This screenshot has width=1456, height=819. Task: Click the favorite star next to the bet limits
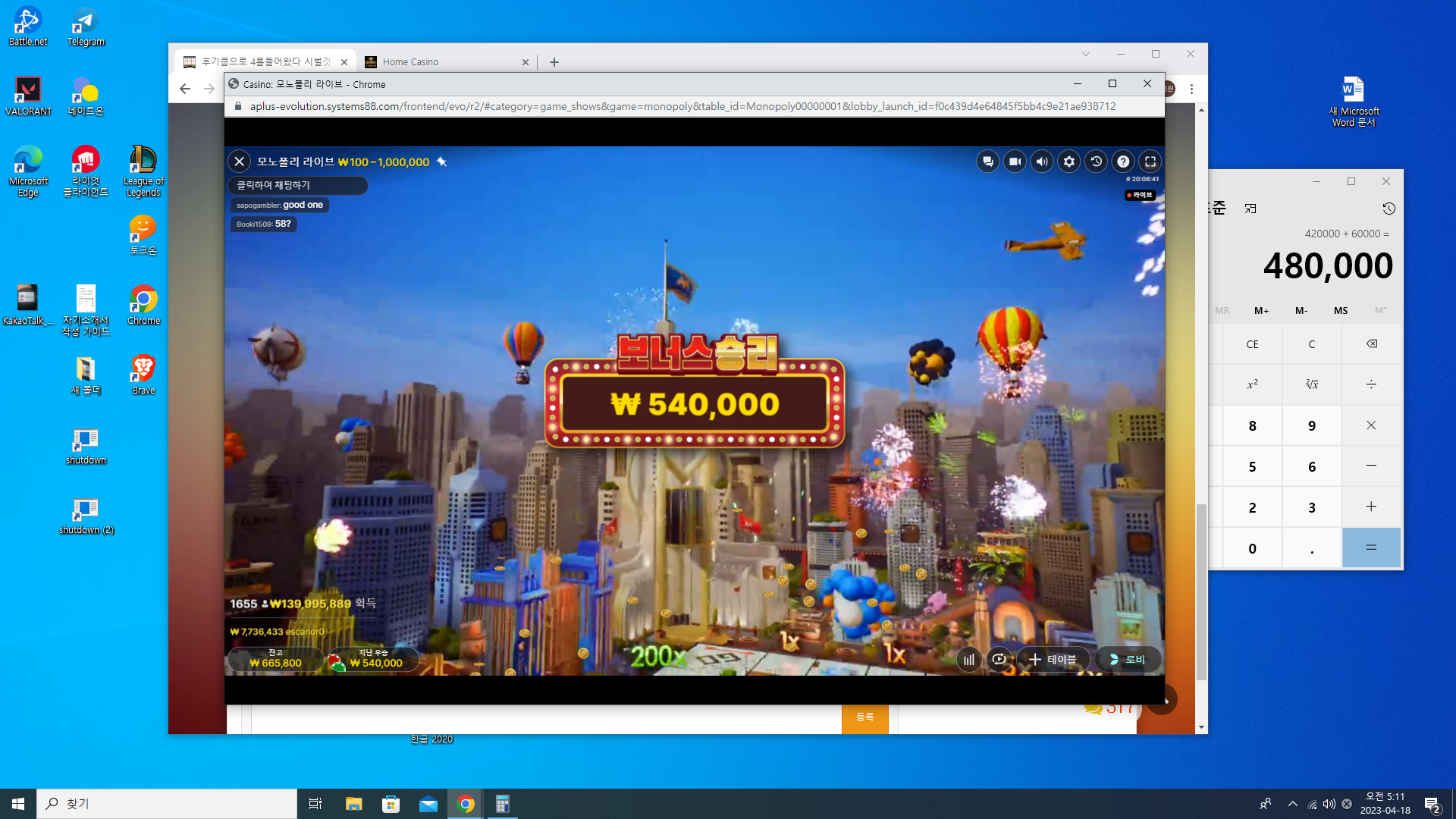[442, 162]
